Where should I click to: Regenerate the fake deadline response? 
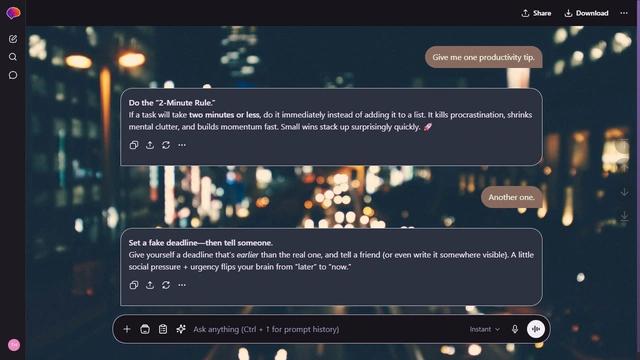point(166,285)
